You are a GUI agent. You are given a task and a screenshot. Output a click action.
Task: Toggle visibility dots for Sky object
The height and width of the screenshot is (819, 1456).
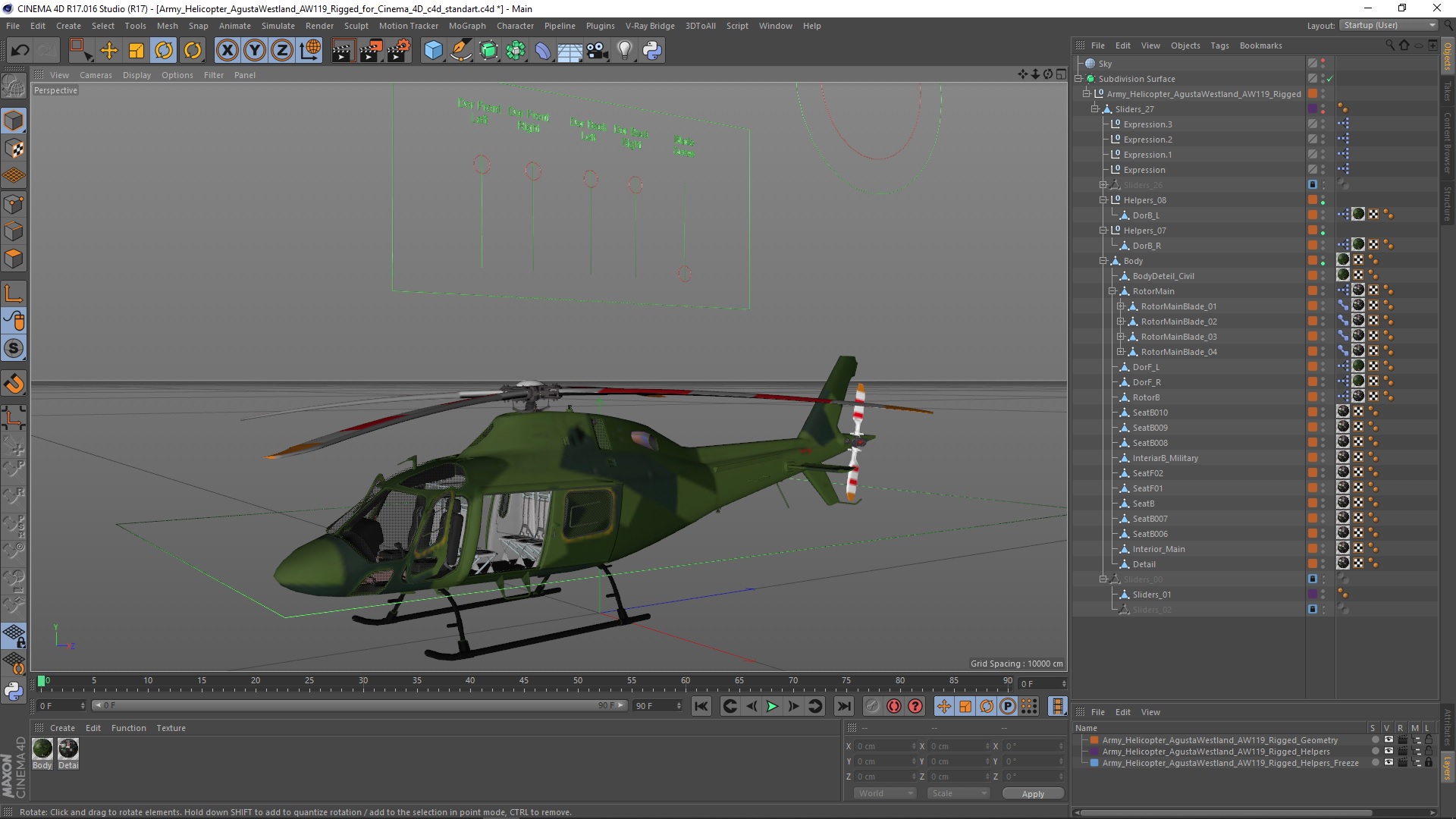(x=1323, y=64)
